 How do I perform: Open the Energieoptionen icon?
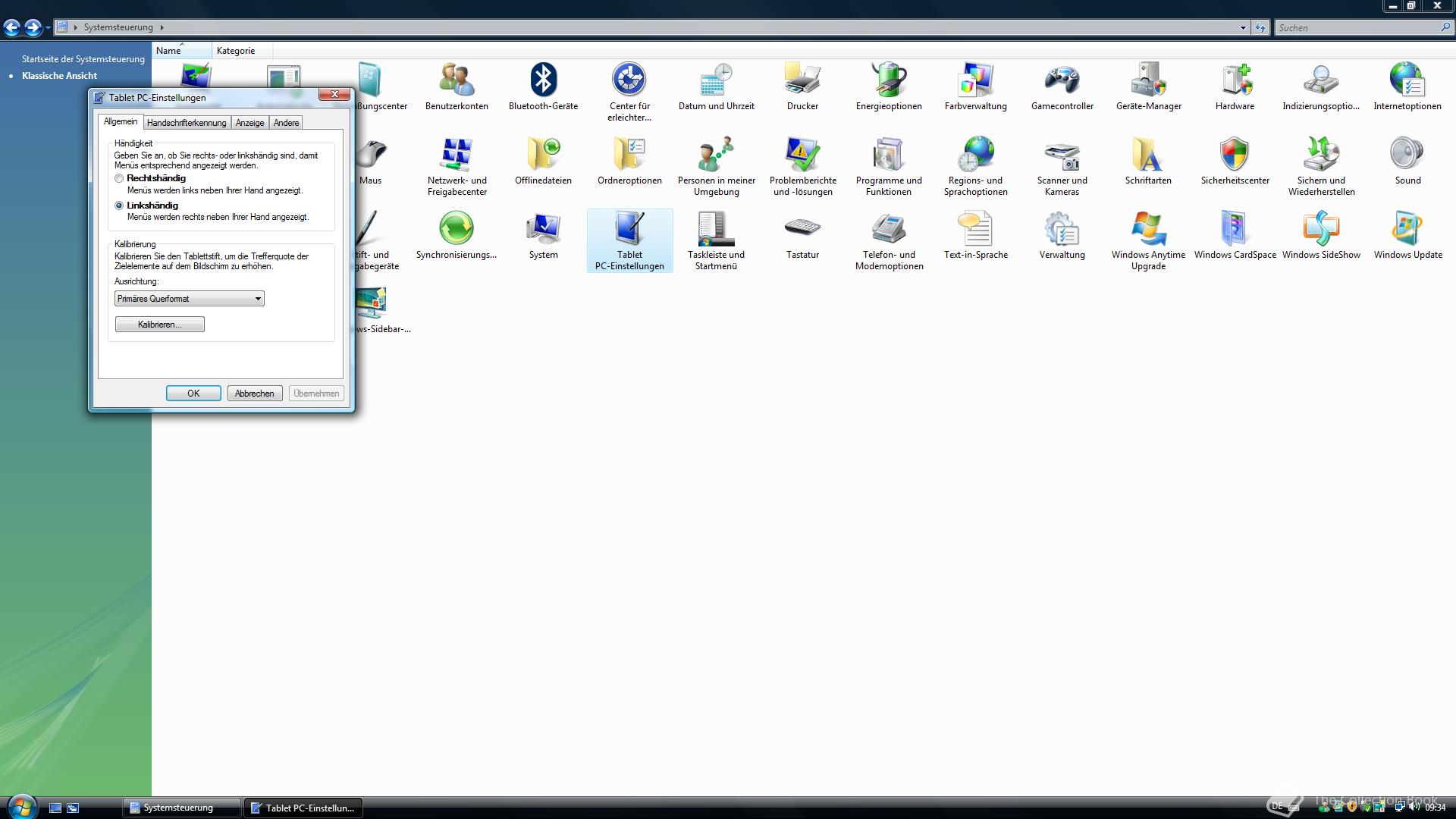point(889,80)
